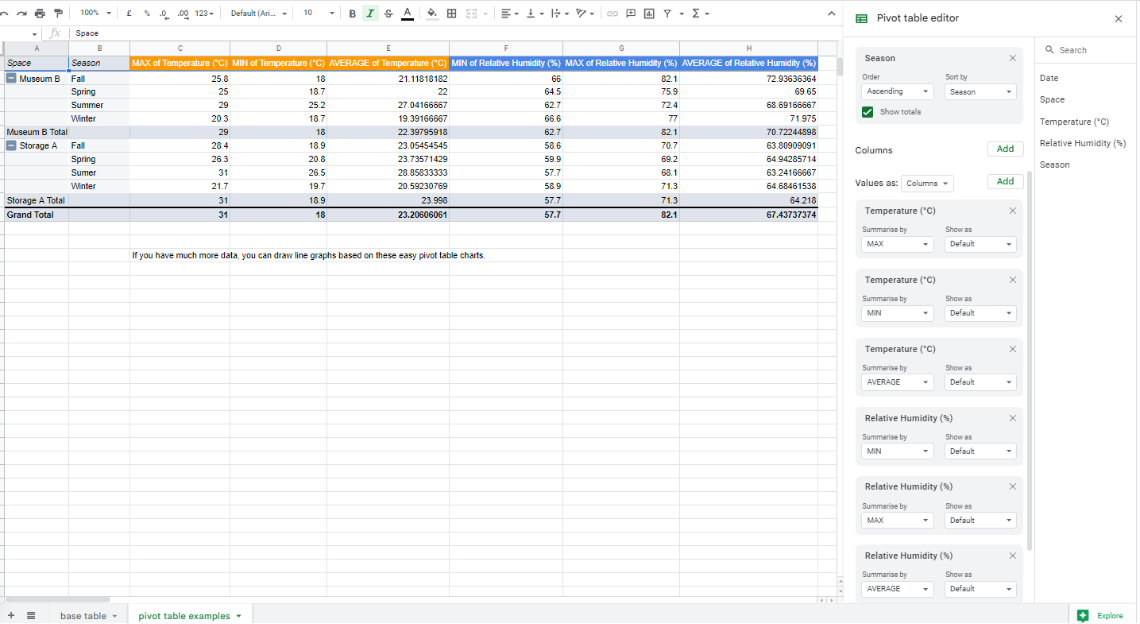Toggle the Show totals checkbox for Season
This screenshot has height=624, width=1140.
865,113
